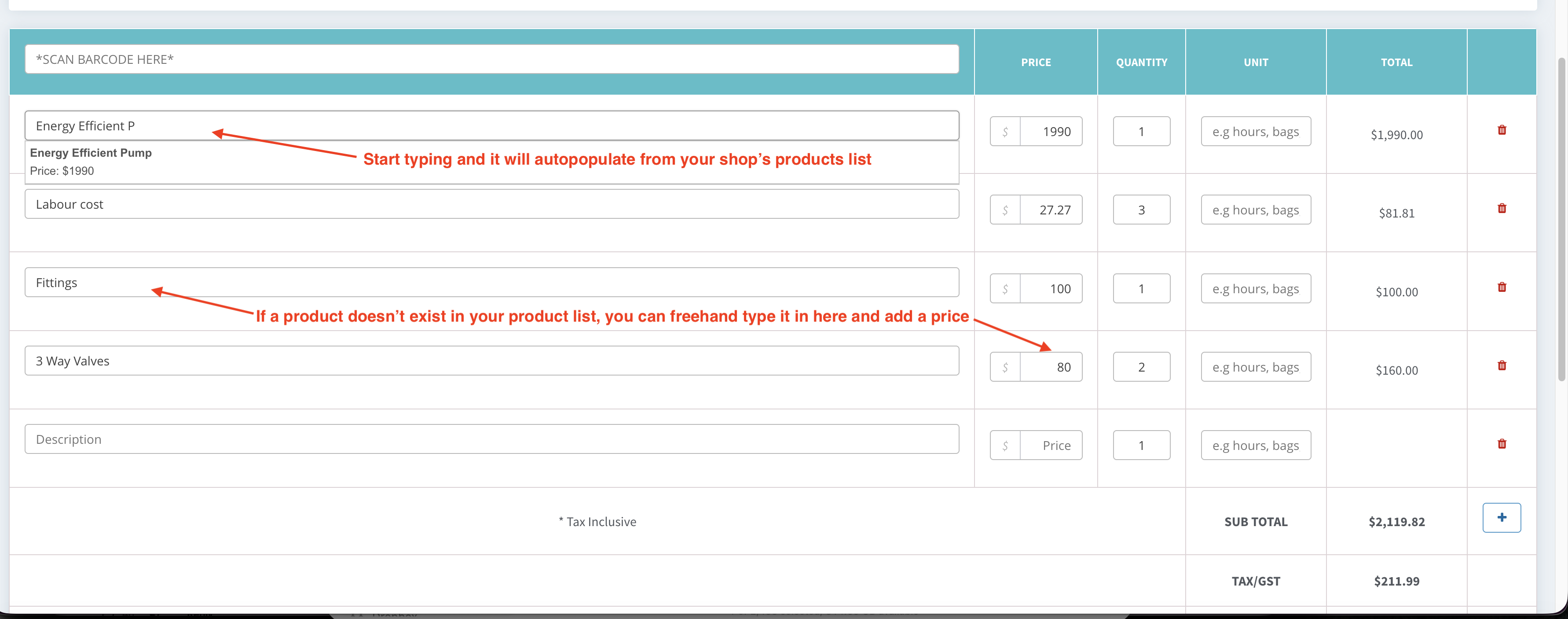Delete the empty Description row
This screenshot has width=1568, height=619.
1502,443
